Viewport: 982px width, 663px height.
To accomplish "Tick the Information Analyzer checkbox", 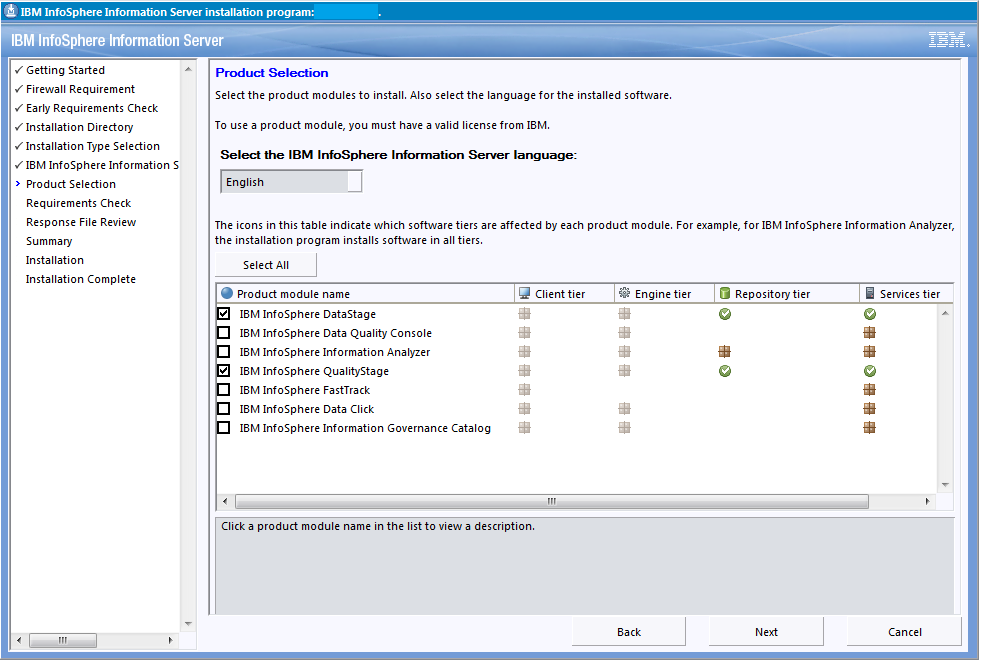I will coord(224,352).
